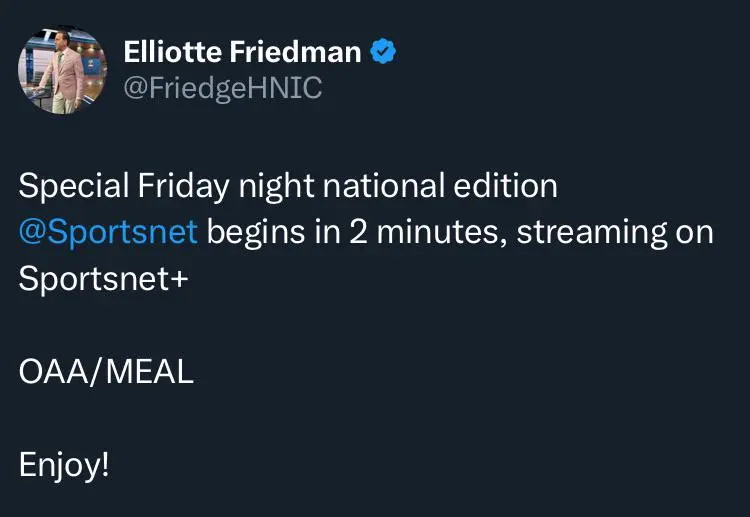Click the word "in" before 2 minutes

[327, 232]
